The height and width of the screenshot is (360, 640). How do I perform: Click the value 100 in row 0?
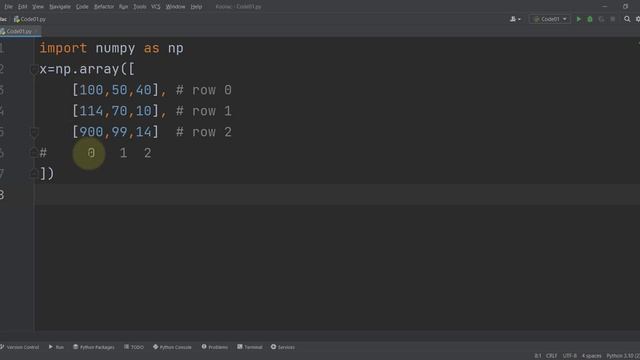coord(91,90)
